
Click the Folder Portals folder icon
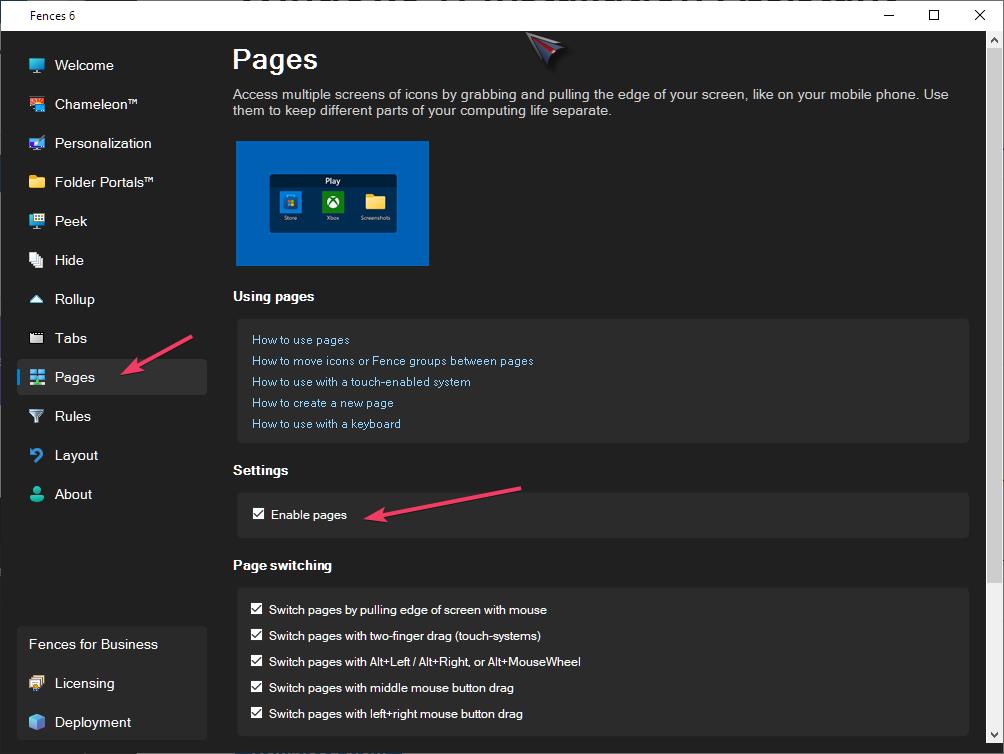[x=37, y=182]
